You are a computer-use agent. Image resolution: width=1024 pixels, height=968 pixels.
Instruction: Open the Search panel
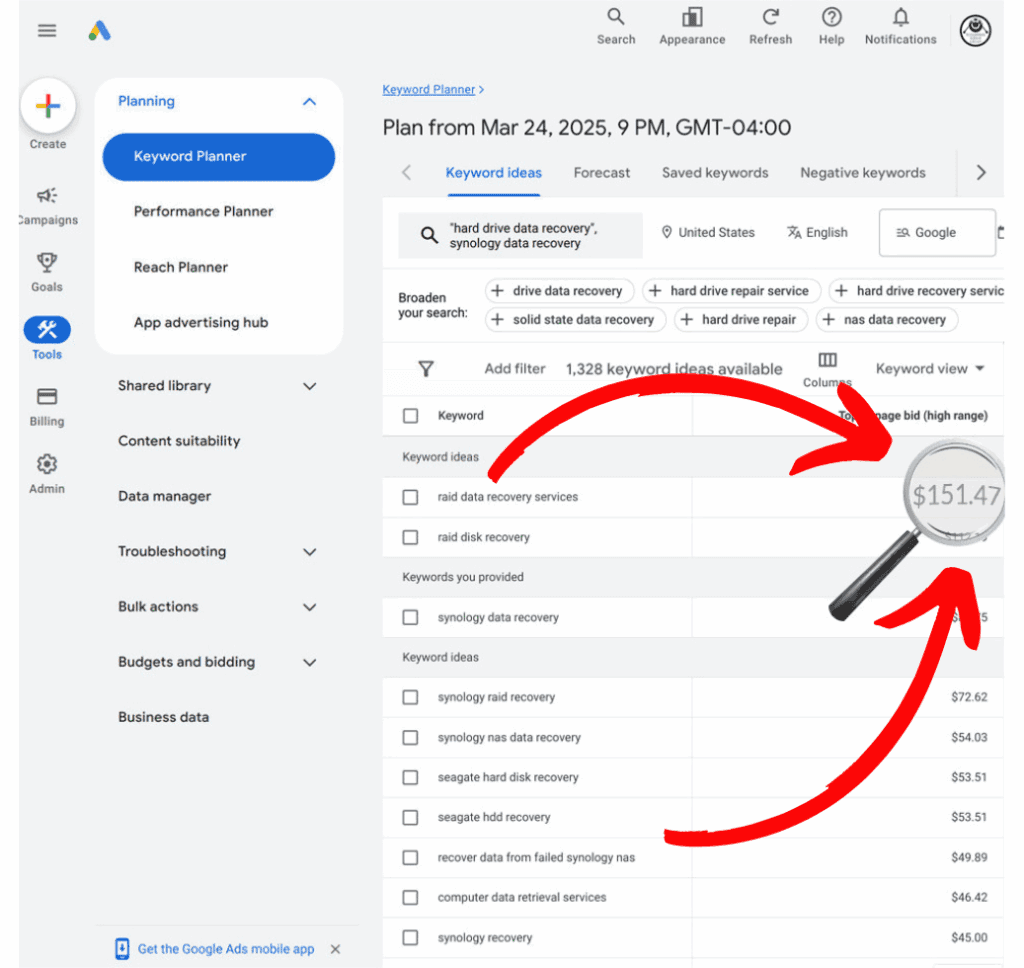616,25
